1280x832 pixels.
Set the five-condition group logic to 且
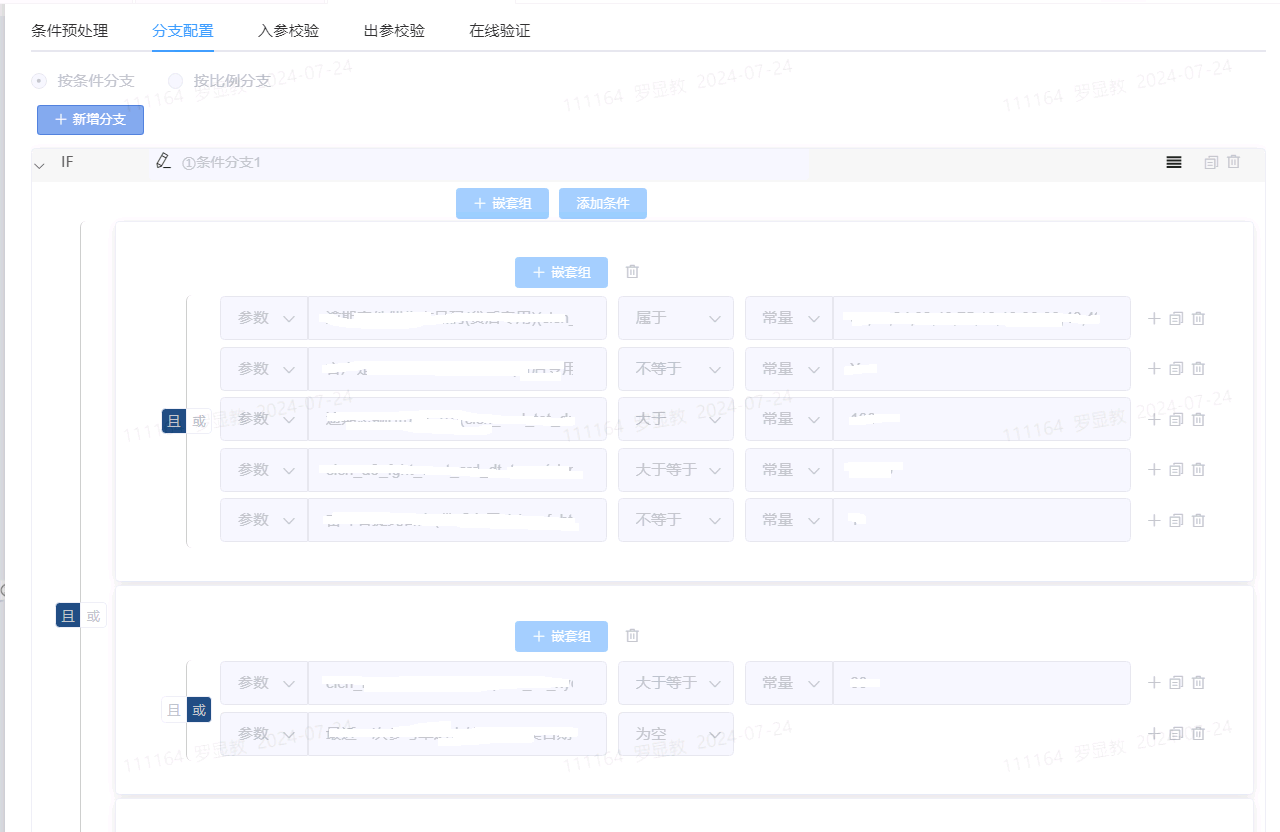(174, 421)
